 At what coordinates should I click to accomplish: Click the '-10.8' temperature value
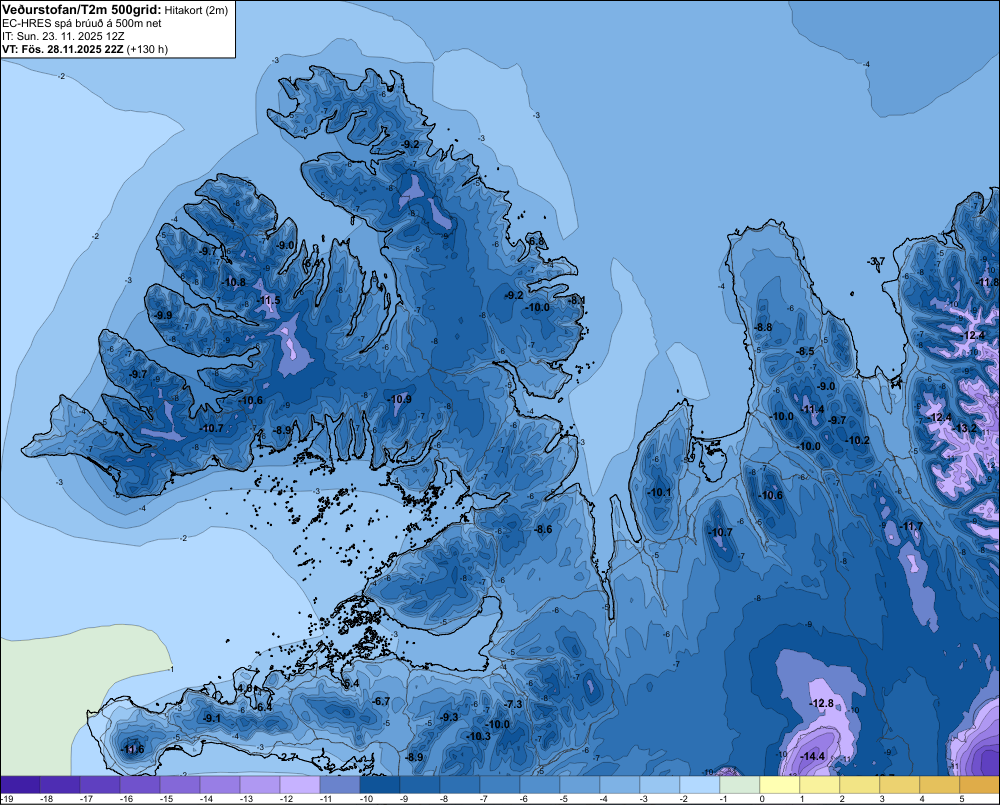pyautogui.click(x=234, y=282)
